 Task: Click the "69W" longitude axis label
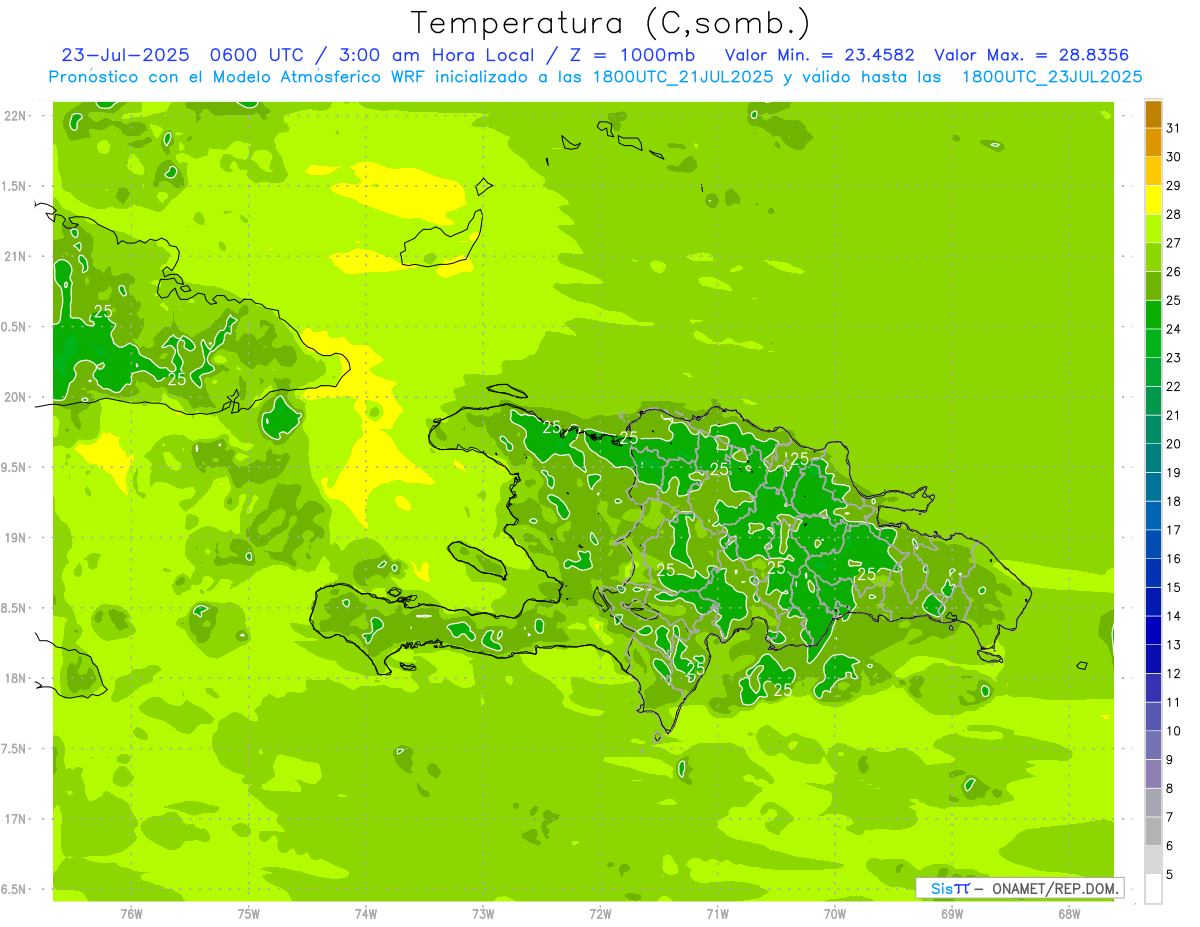[x=952, y=913]
